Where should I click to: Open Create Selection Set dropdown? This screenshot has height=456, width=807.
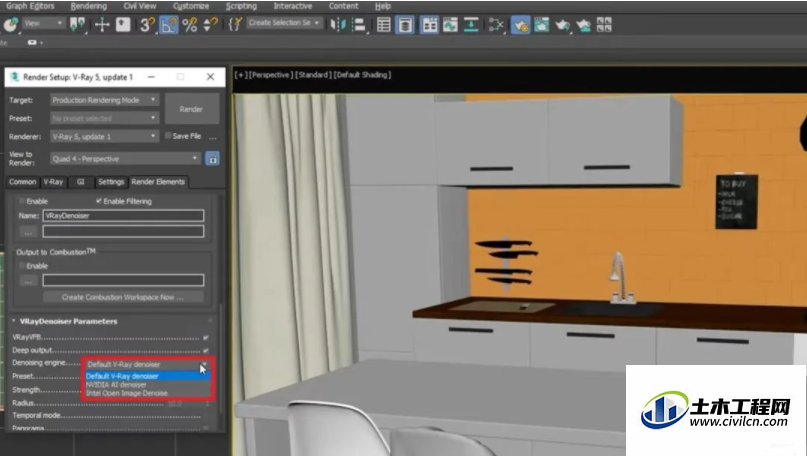point(284,23)
